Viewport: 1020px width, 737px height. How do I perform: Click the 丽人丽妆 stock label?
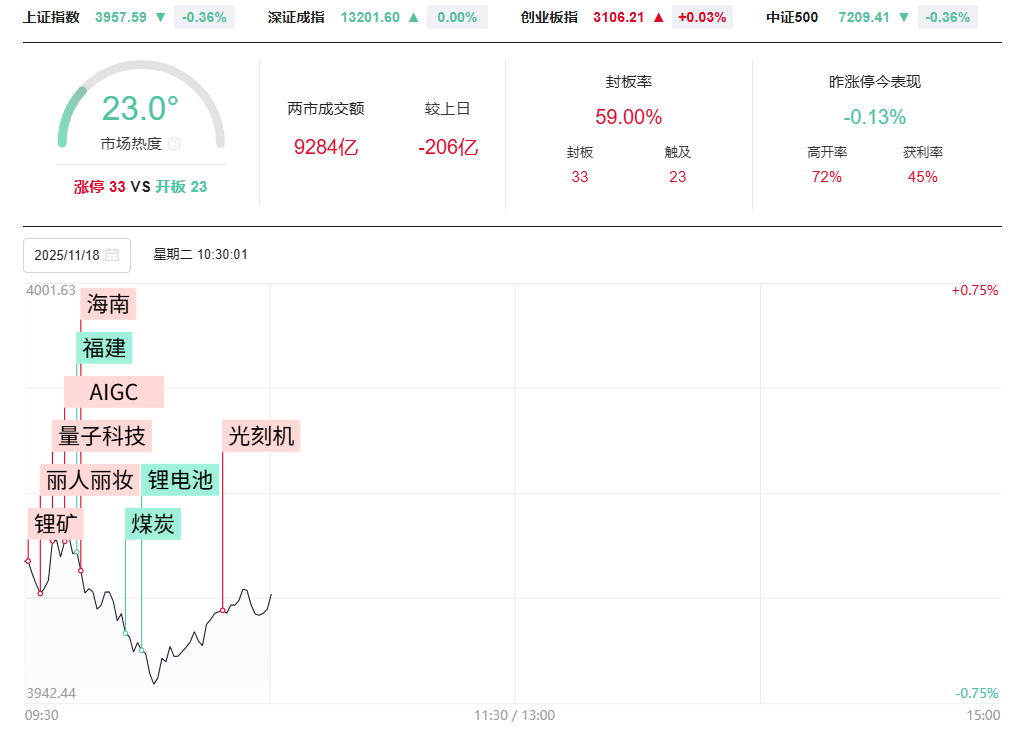coord(89,480)
